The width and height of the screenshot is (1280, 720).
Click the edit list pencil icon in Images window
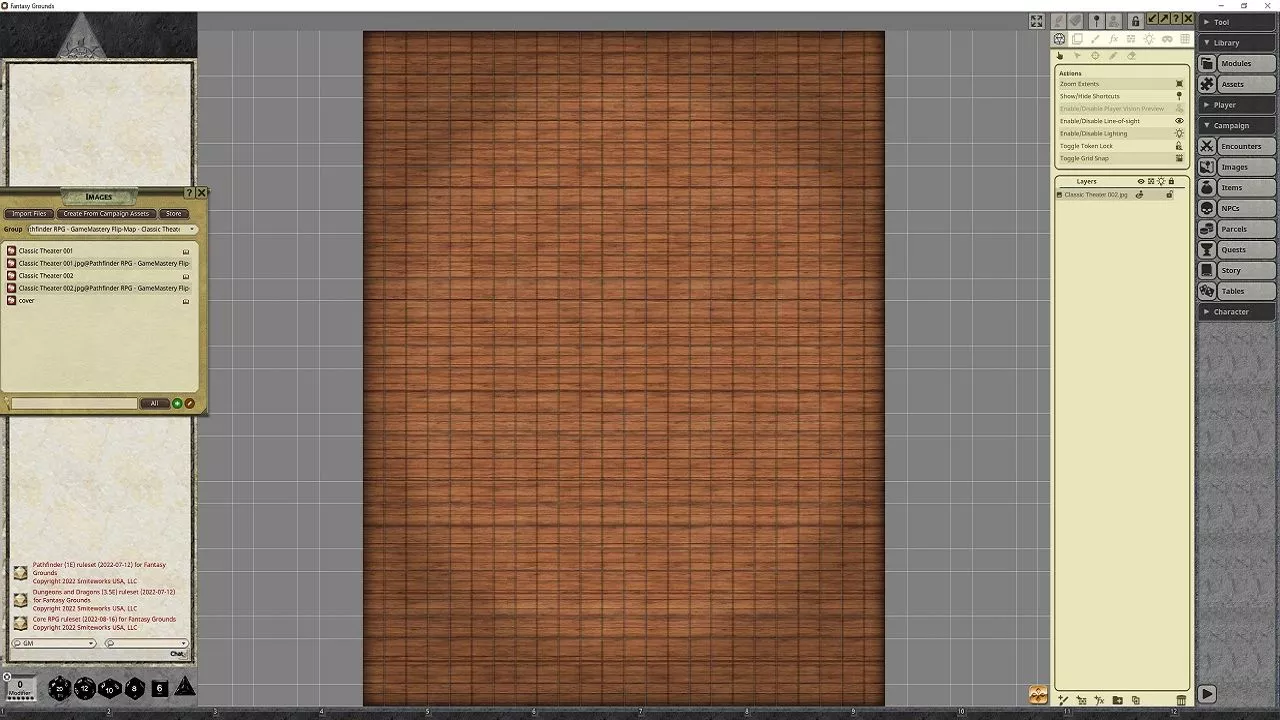point(189,403)
